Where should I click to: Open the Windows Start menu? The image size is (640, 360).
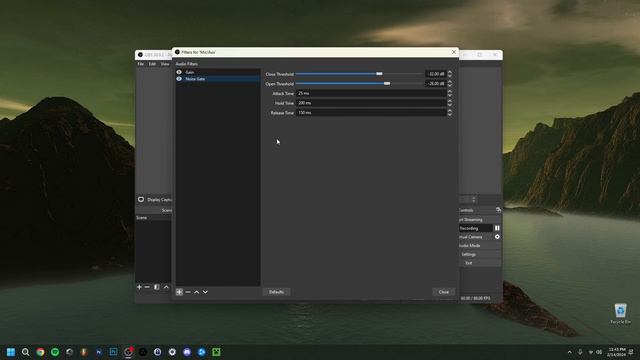click(x=11, y=352)
